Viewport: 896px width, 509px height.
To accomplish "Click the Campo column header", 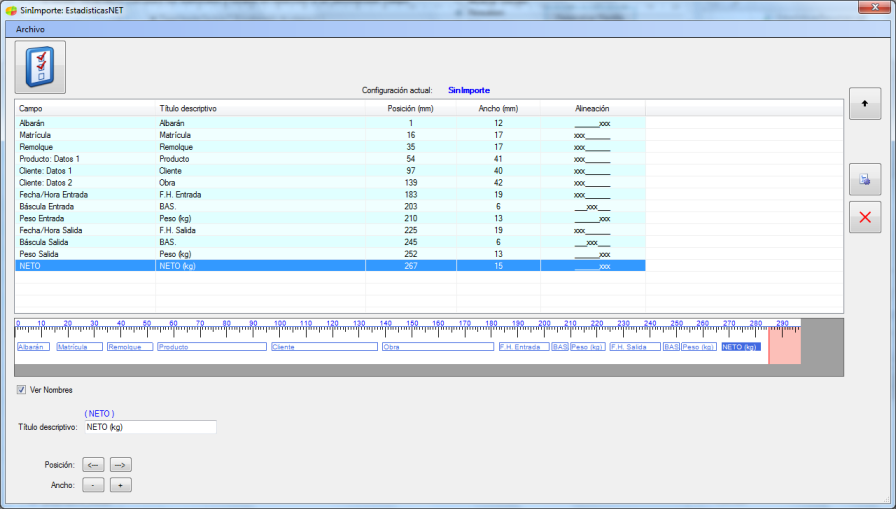I will [x=85, y=108].
